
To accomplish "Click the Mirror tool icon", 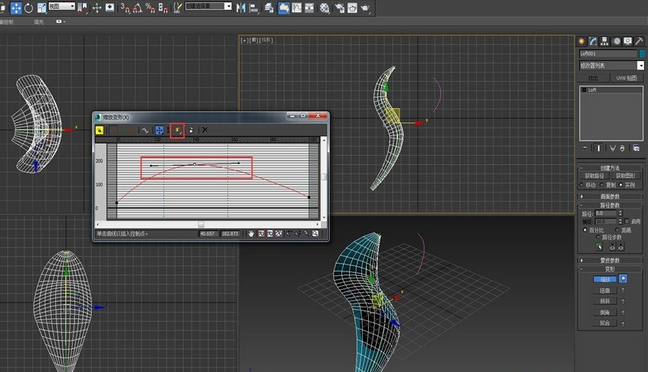I will [x=240, y=8].
